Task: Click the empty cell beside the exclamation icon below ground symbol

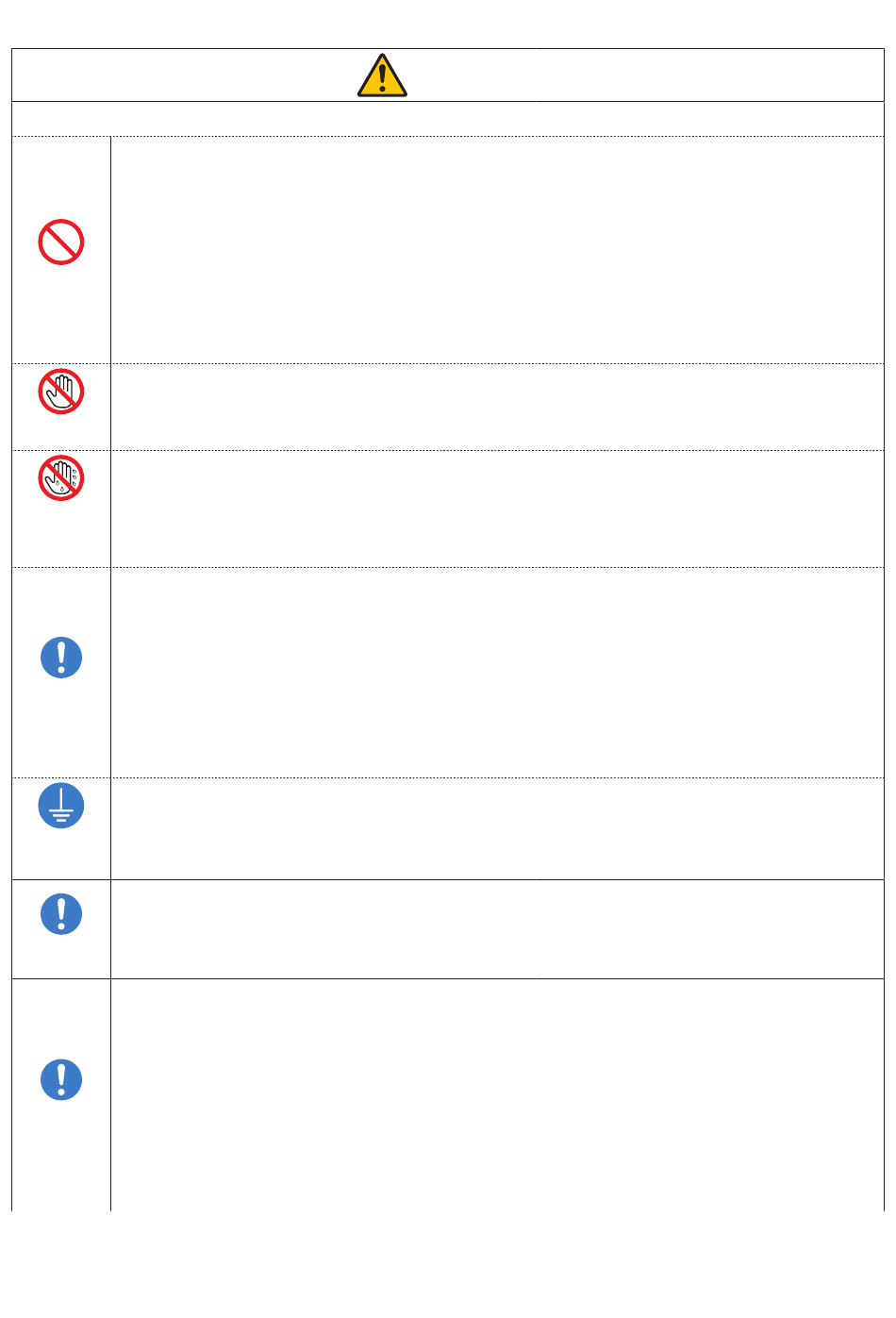Action: [x=497, y=929]
